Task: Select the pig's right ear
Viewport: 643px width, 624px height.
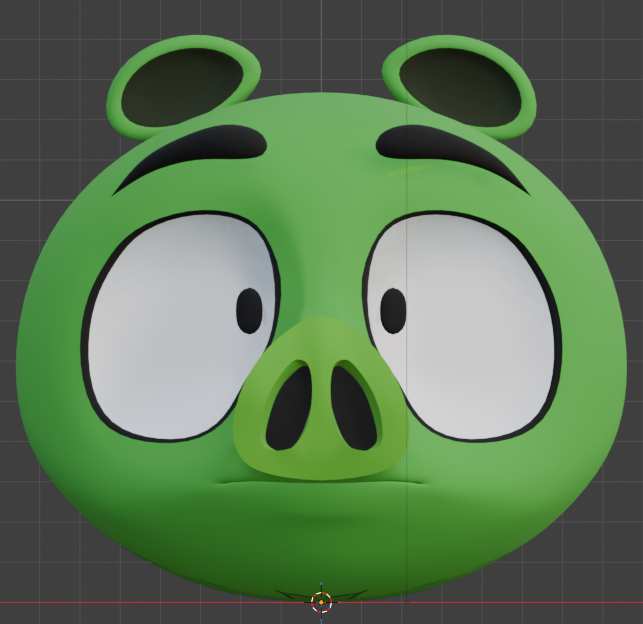Action: tap(459, 87)
